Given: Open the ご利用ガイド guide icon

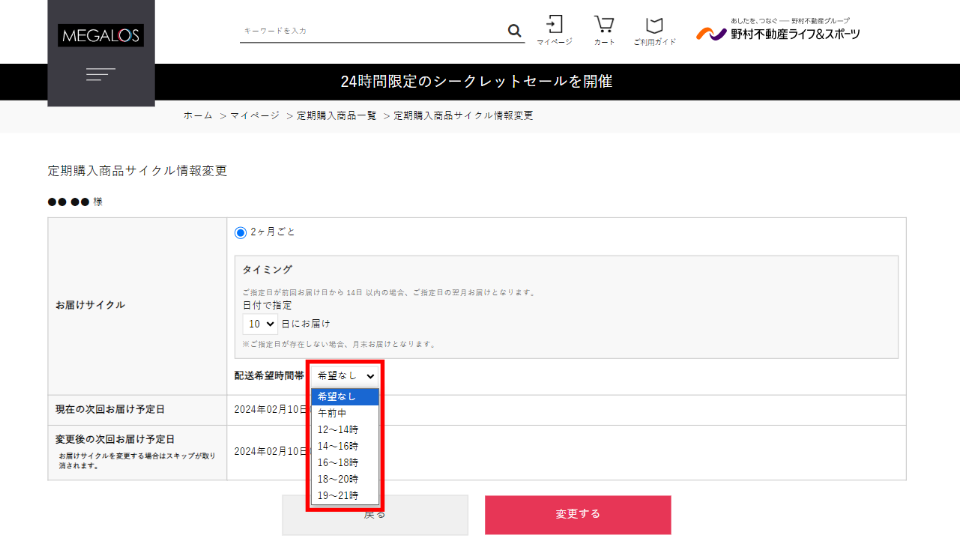Looking at the screenshot, I should pos(654,29).
